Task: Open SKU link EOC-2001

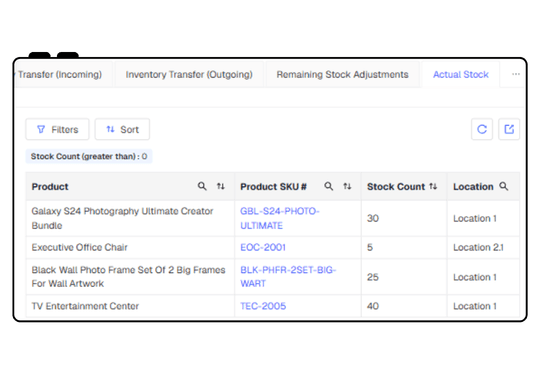Action: coord(263,247)
